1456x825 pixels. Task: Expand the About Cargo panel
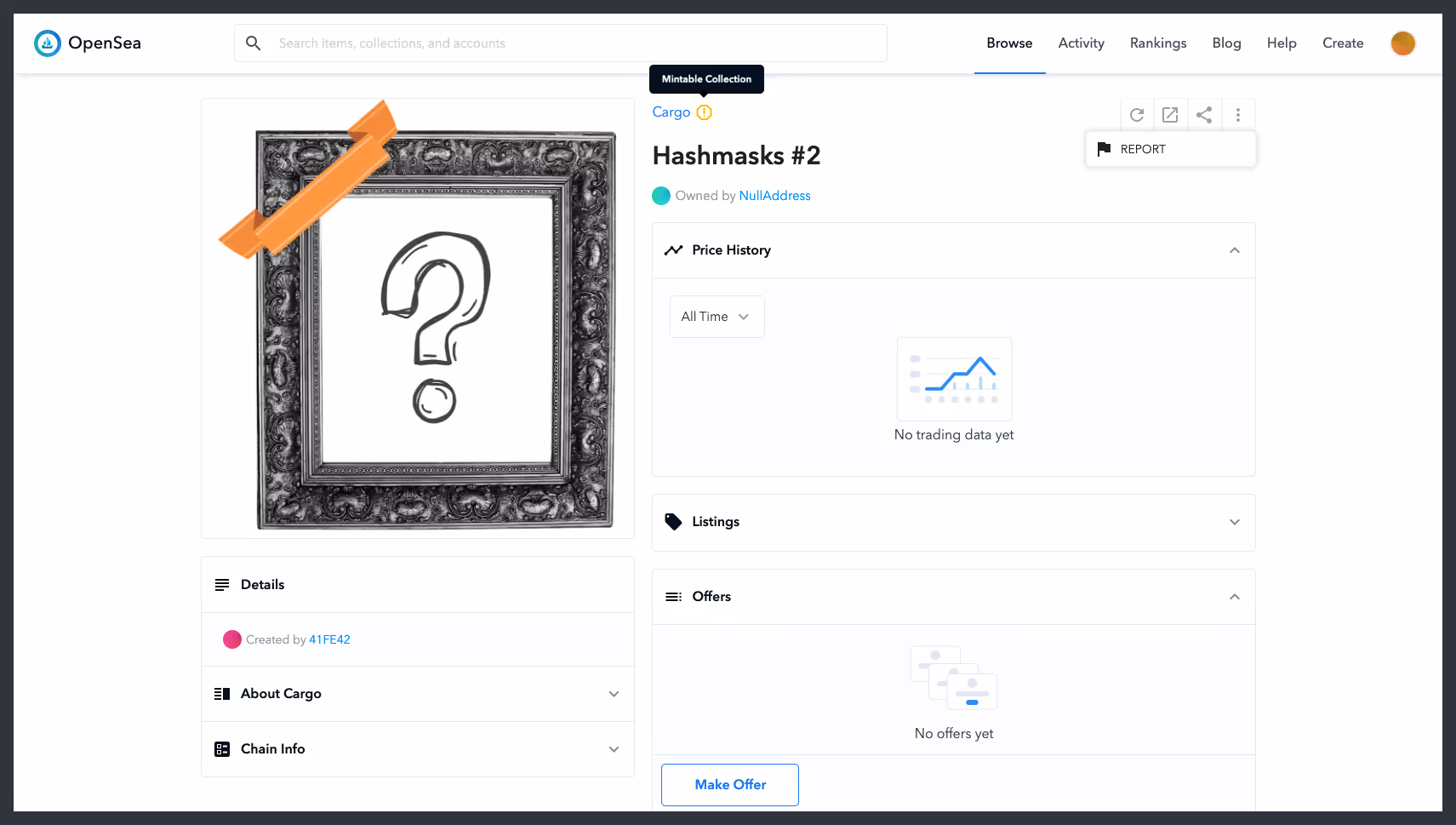point(418,694)
